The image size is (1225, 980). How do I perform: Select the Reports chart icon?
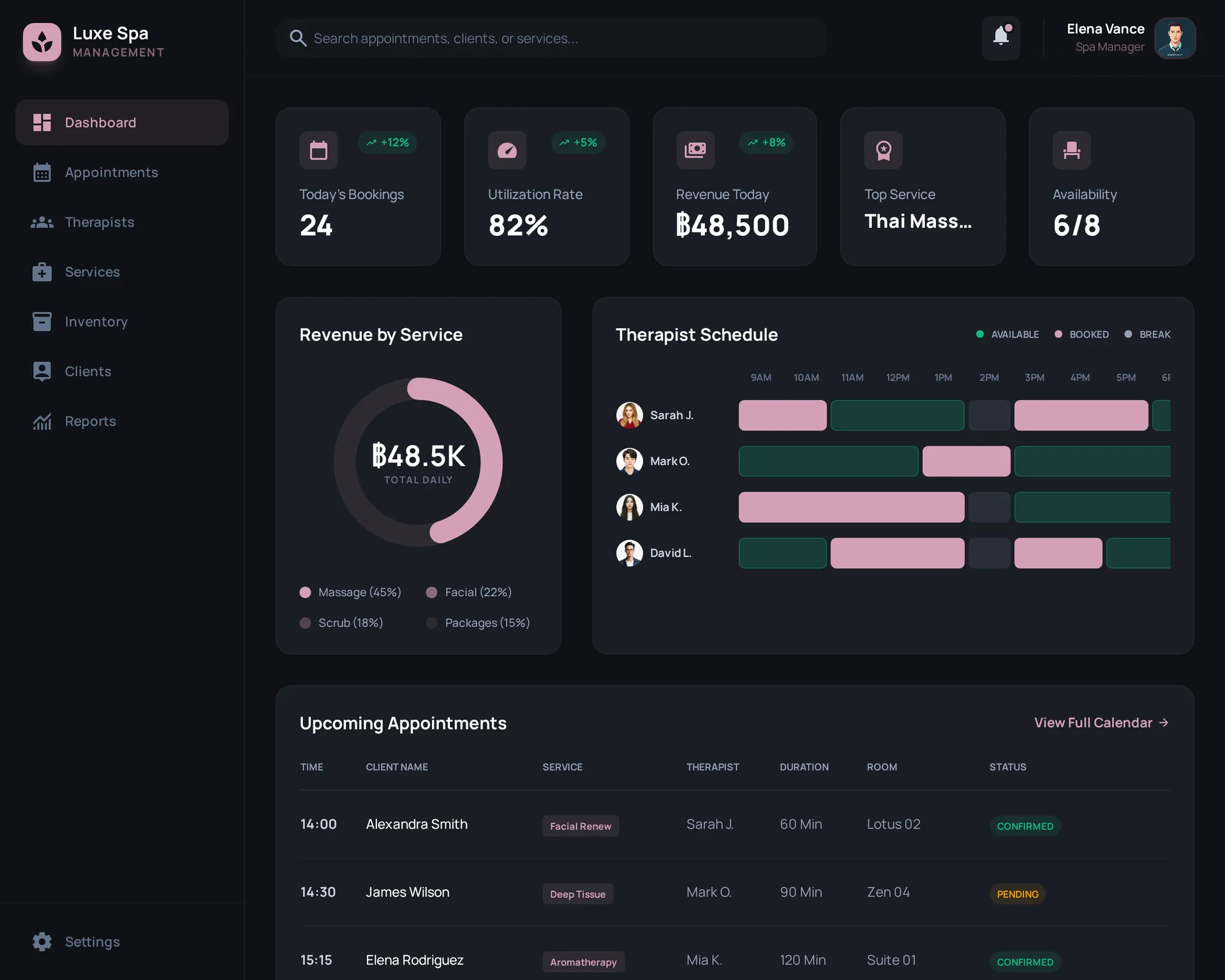[x=42, y=420]
